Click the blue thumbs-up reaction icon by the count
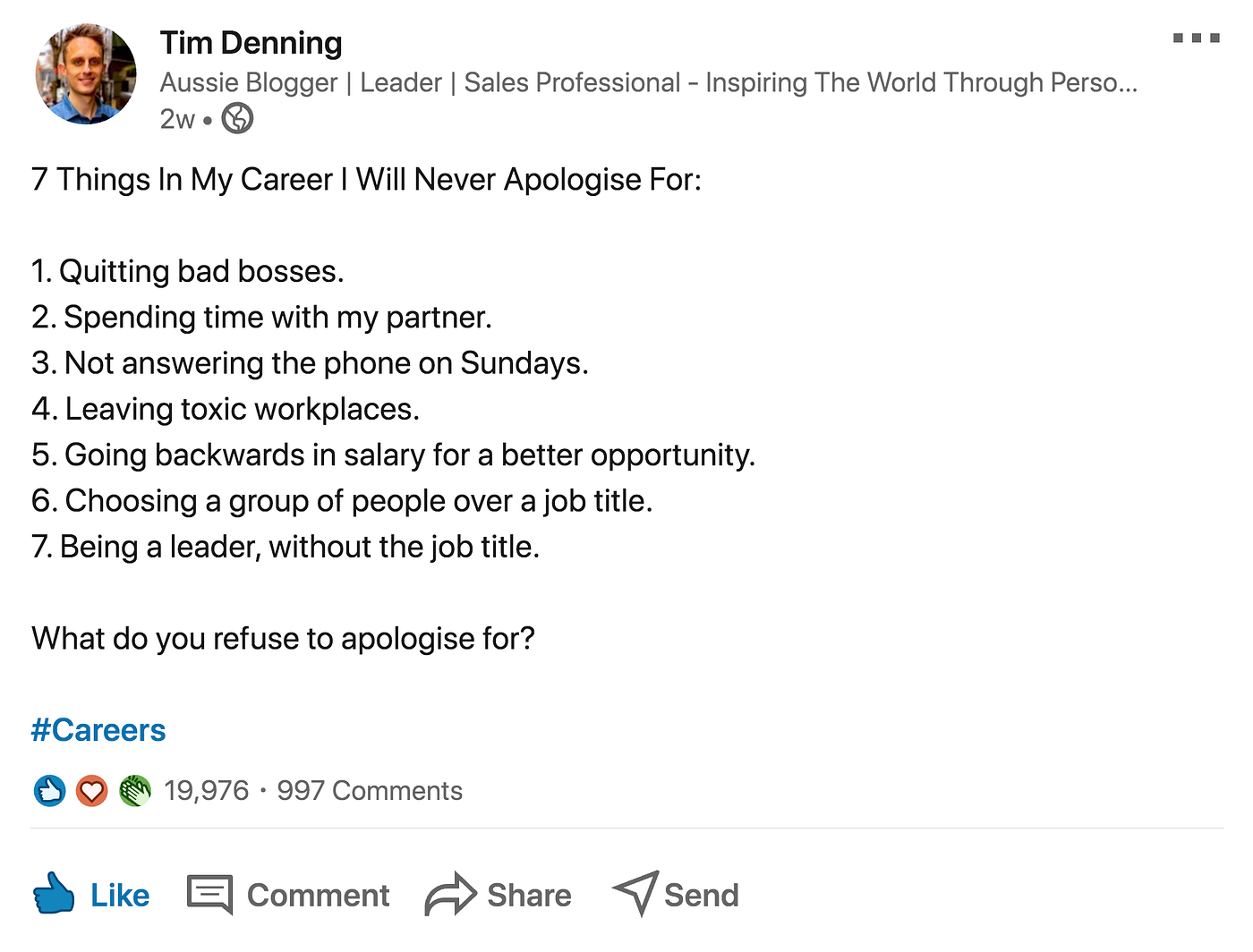 pos(49,791)
